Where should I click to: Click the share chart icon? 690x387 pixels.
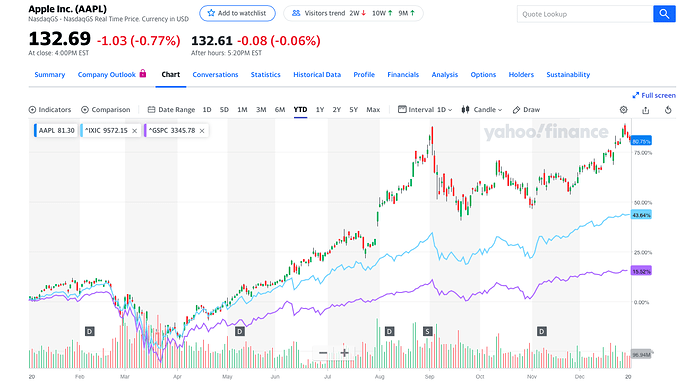646,110
